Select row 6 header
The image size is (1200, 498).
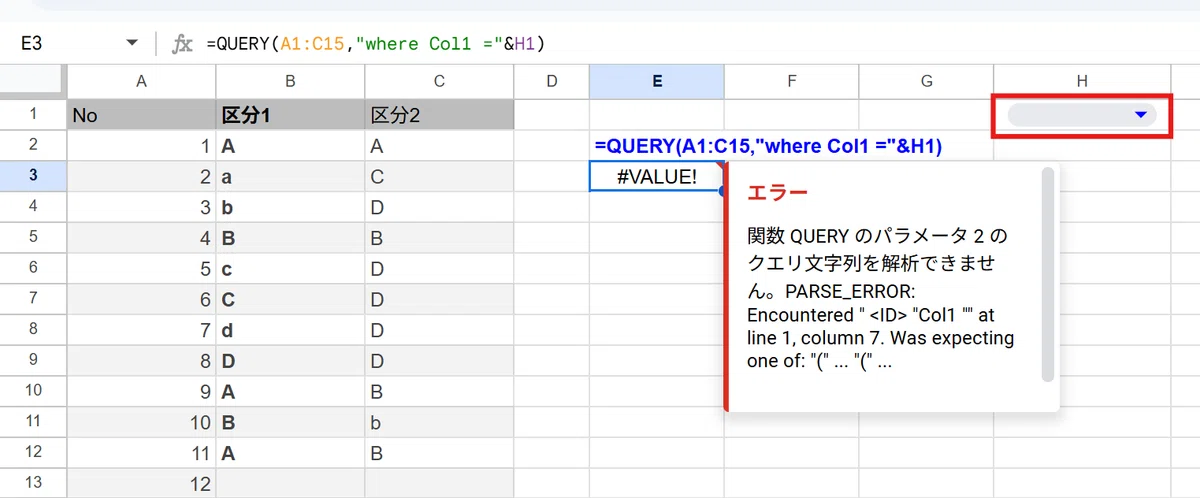pos(33,268)
